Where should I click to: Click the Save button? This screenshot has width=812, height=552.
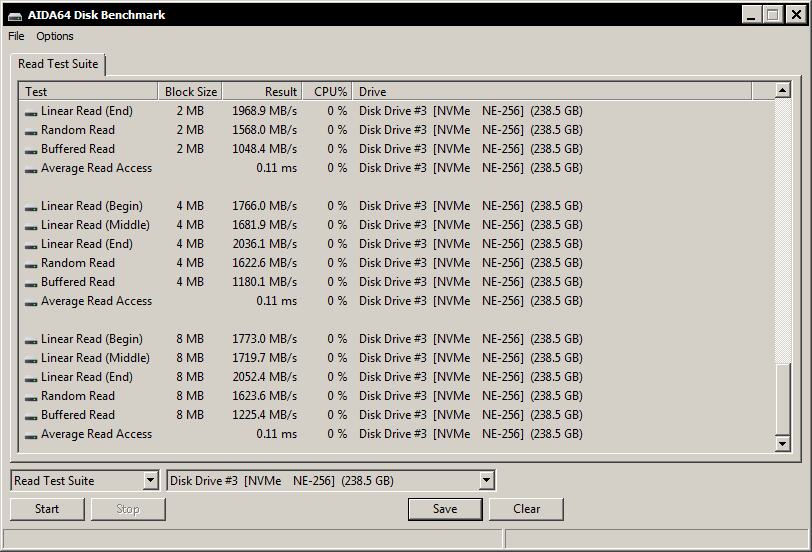click(x=445, y=509)
